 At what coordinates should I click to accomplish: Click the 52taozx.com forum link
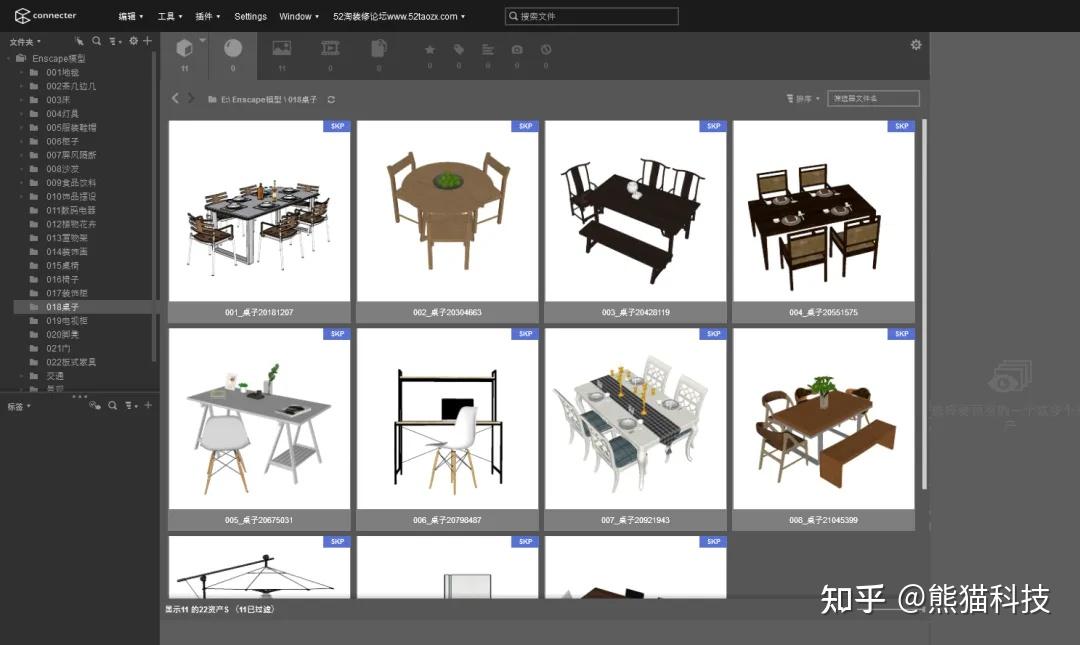398,16
